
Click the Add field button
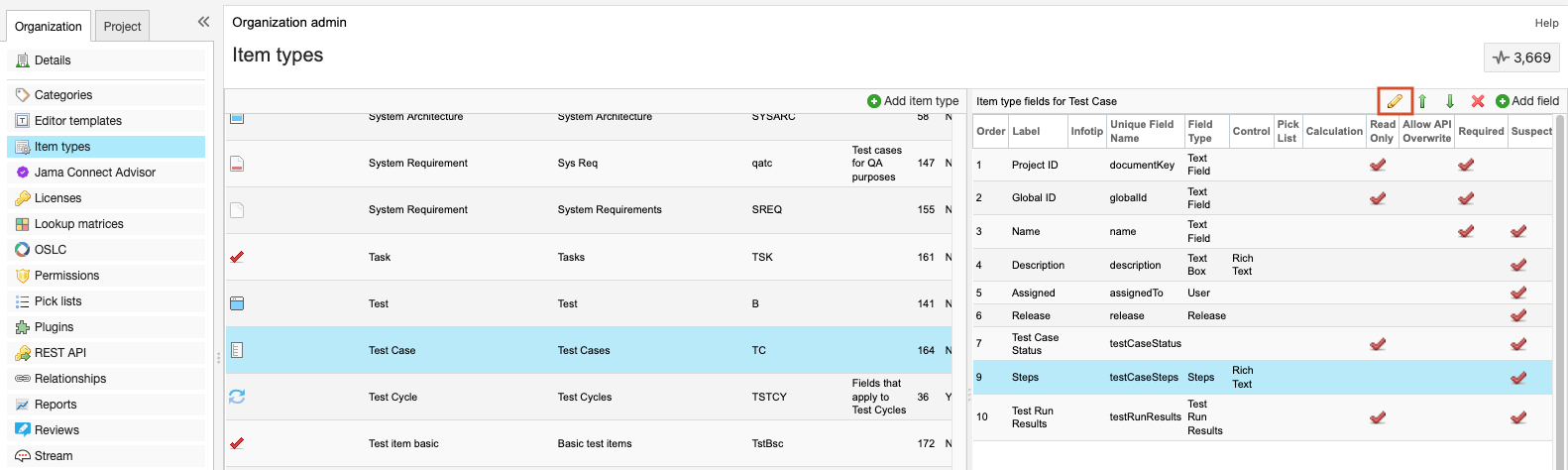[x=1527, y=101]
